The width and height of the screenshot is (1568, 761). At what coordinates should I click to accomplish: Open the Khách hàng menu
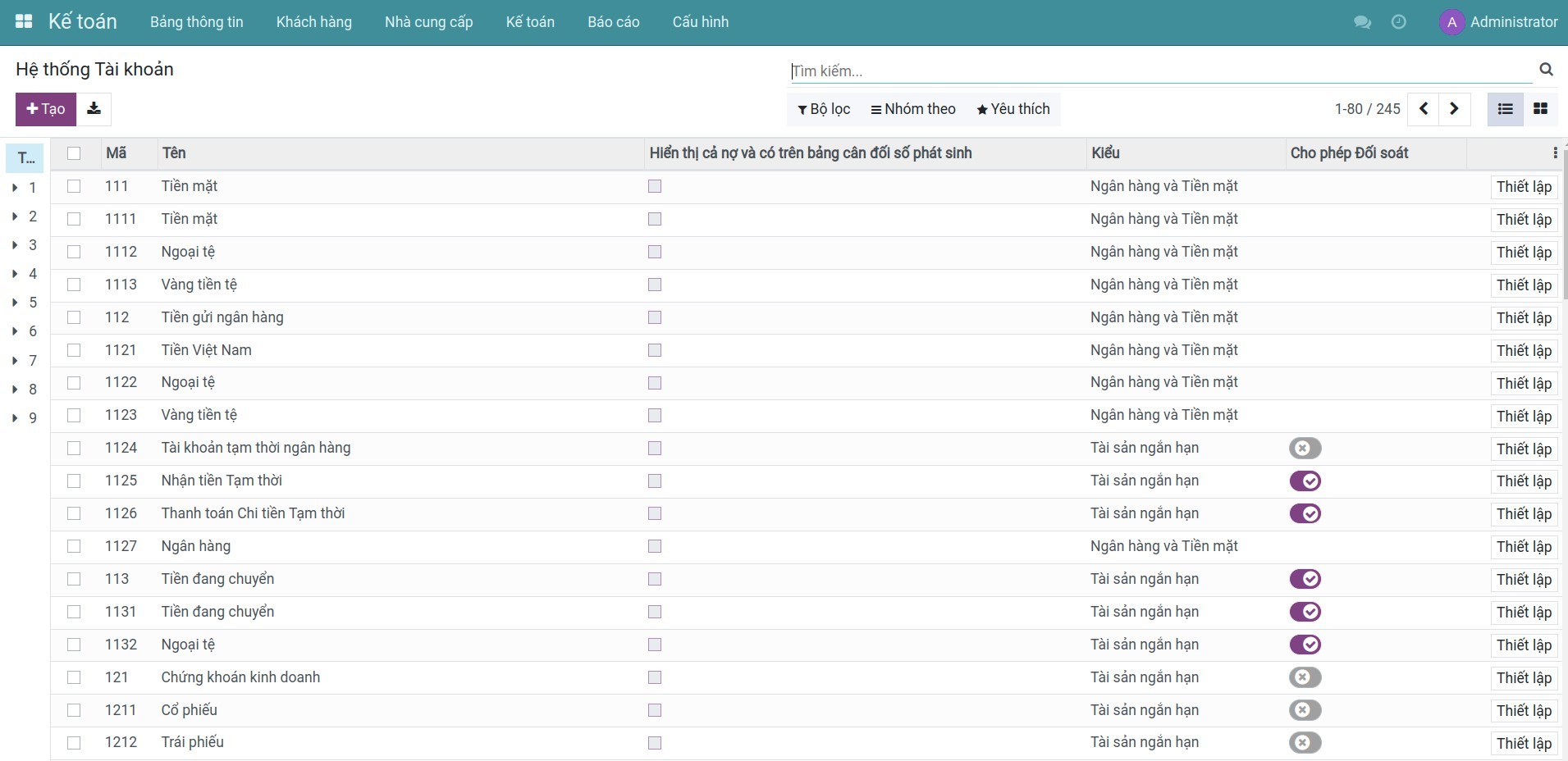pyautogui.click(x=313, y=22)
